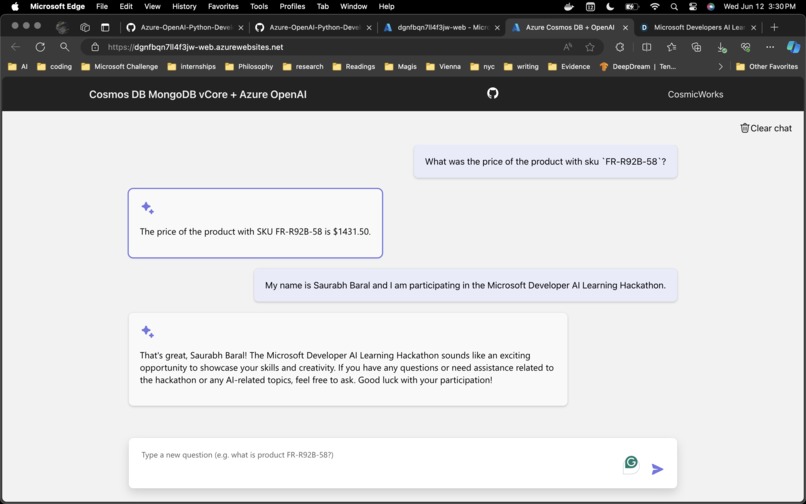Open the internships bookmarks folder
The height and width of the screenshot is (504, 806).
[x=192, y=66]
